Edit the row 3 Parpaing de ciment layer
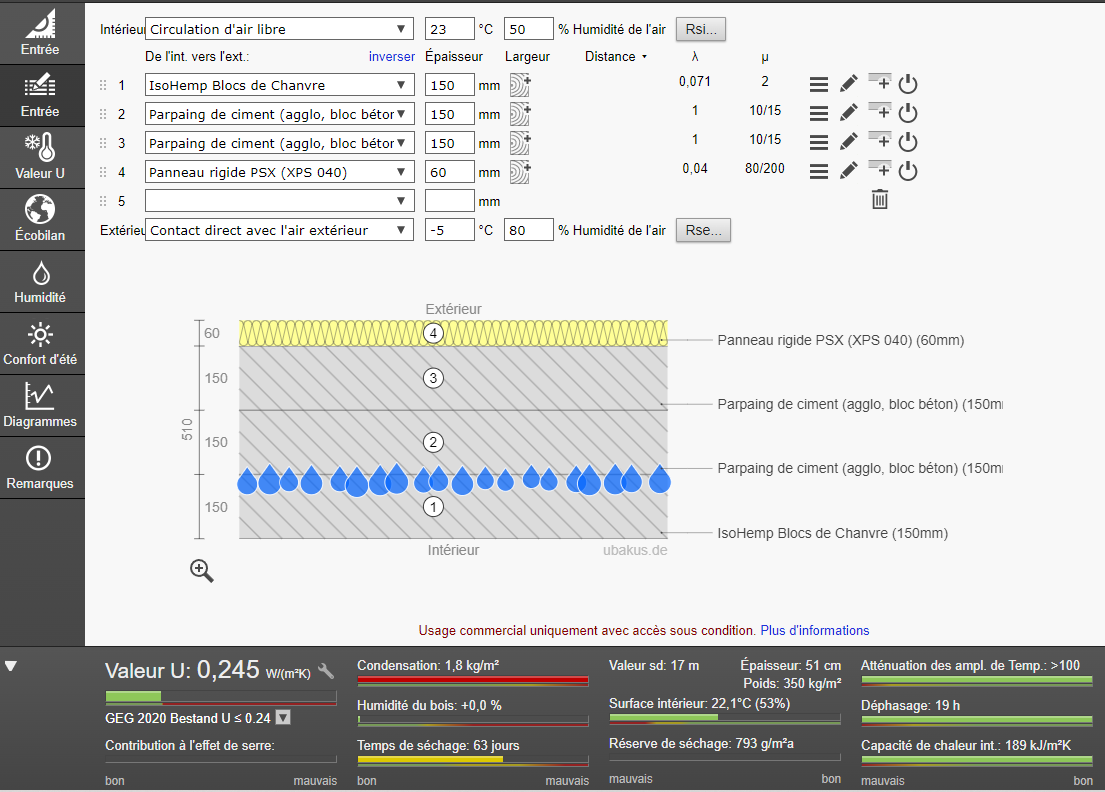This screenshot has height=792, width=1105. click(848, 142)
